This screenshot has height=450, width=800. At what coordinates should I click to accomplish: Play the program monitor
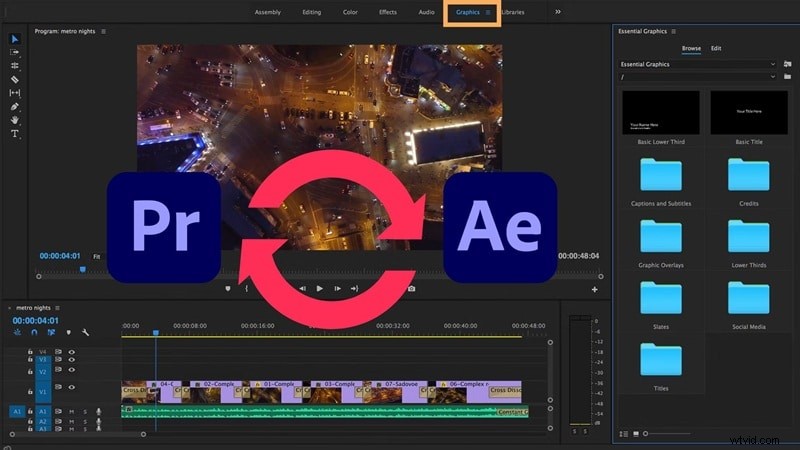pos(319,289)
